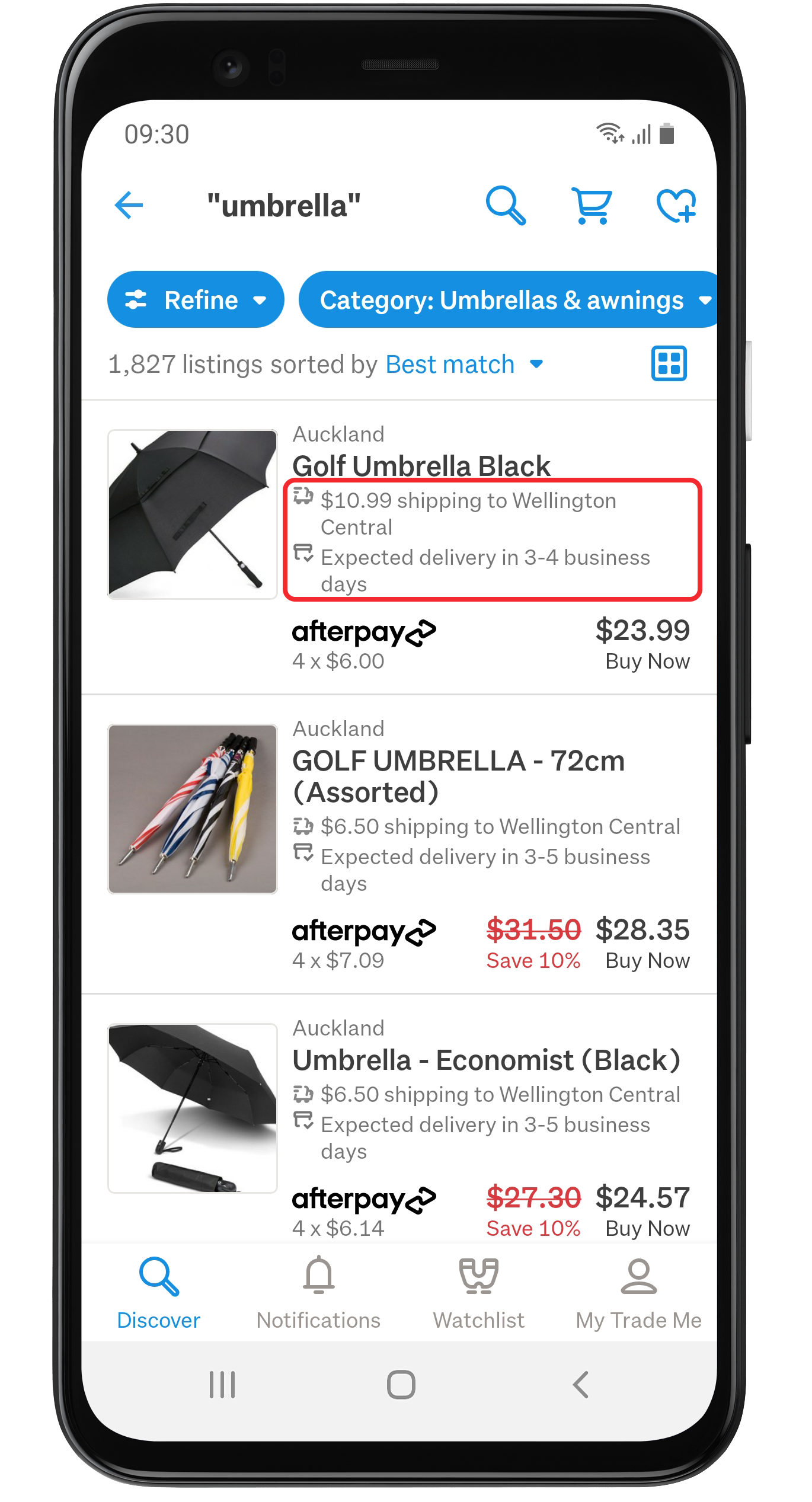Open Golf Umbrella Black listing title
This screenshot has width=812, height=1502.
pos(421,466)
